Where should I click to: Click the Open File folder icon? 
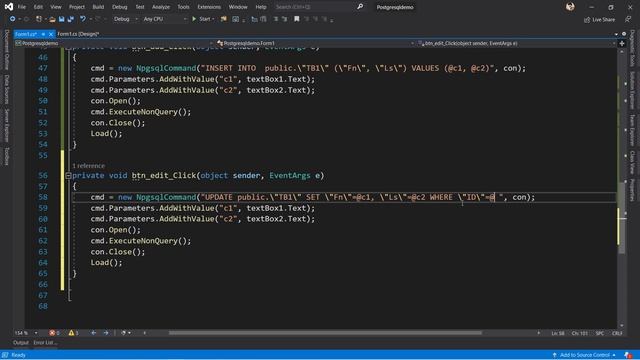click(x=52, y=19)
